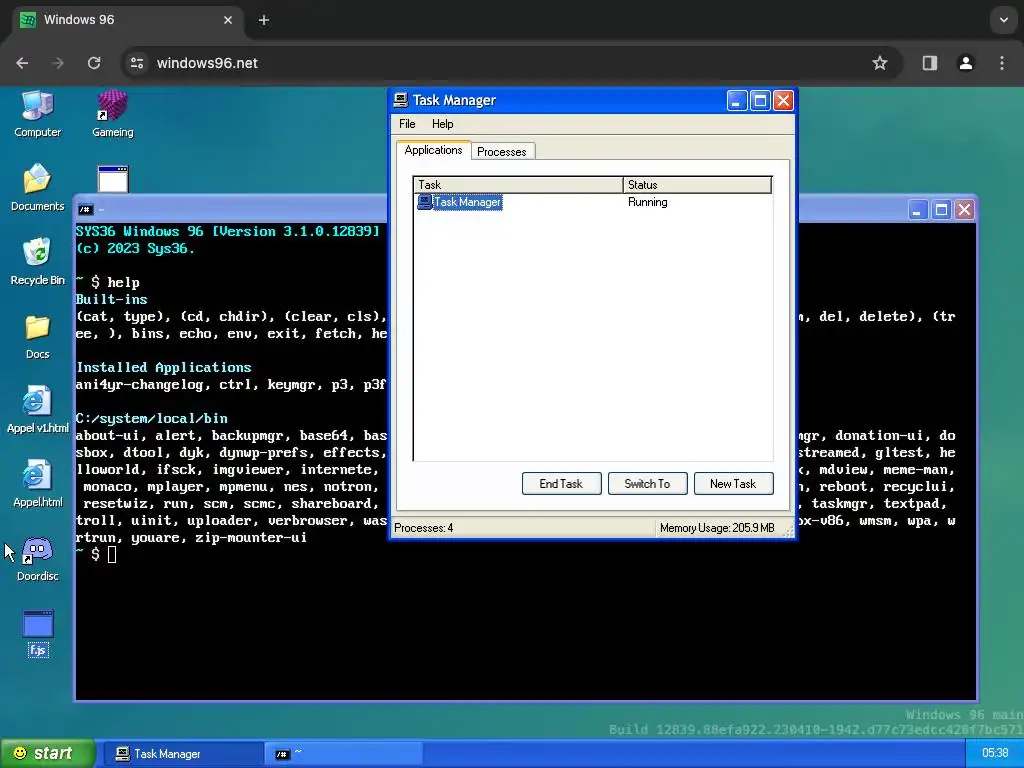This screenshot has height=768, width=1024.
Task: Reload the browser page
Action: pyautogui.click(x=94, y=63)
